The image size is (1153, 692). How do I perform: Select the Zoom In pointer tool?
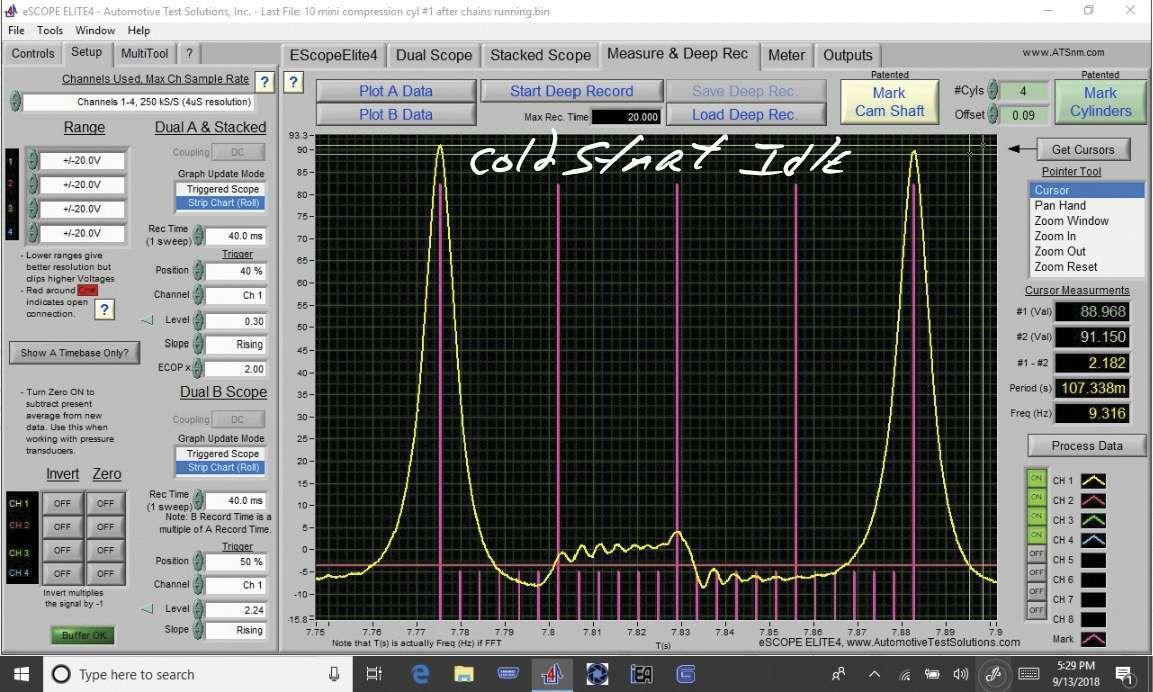1086,236
